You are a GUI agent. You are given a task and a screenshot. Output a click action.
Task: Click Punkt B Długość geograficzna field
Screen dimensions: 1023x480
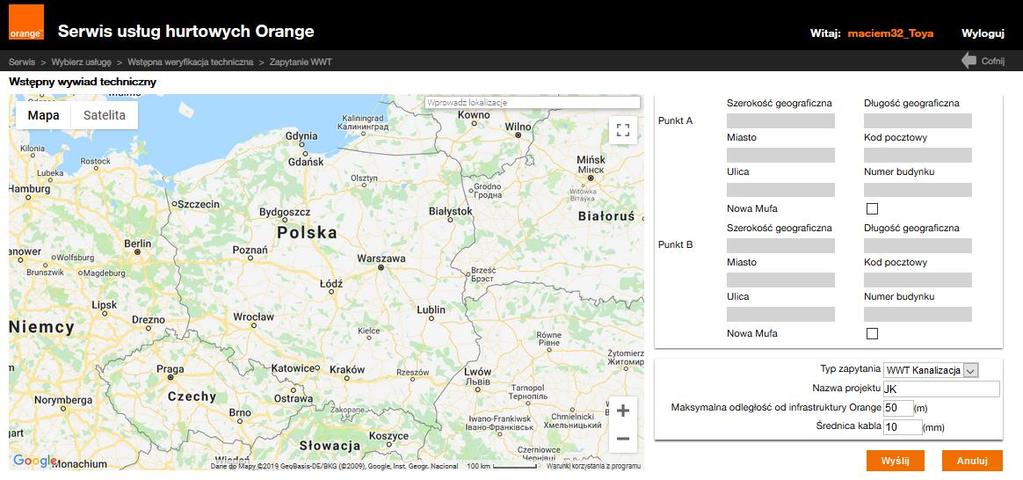[x=917, y=246]
